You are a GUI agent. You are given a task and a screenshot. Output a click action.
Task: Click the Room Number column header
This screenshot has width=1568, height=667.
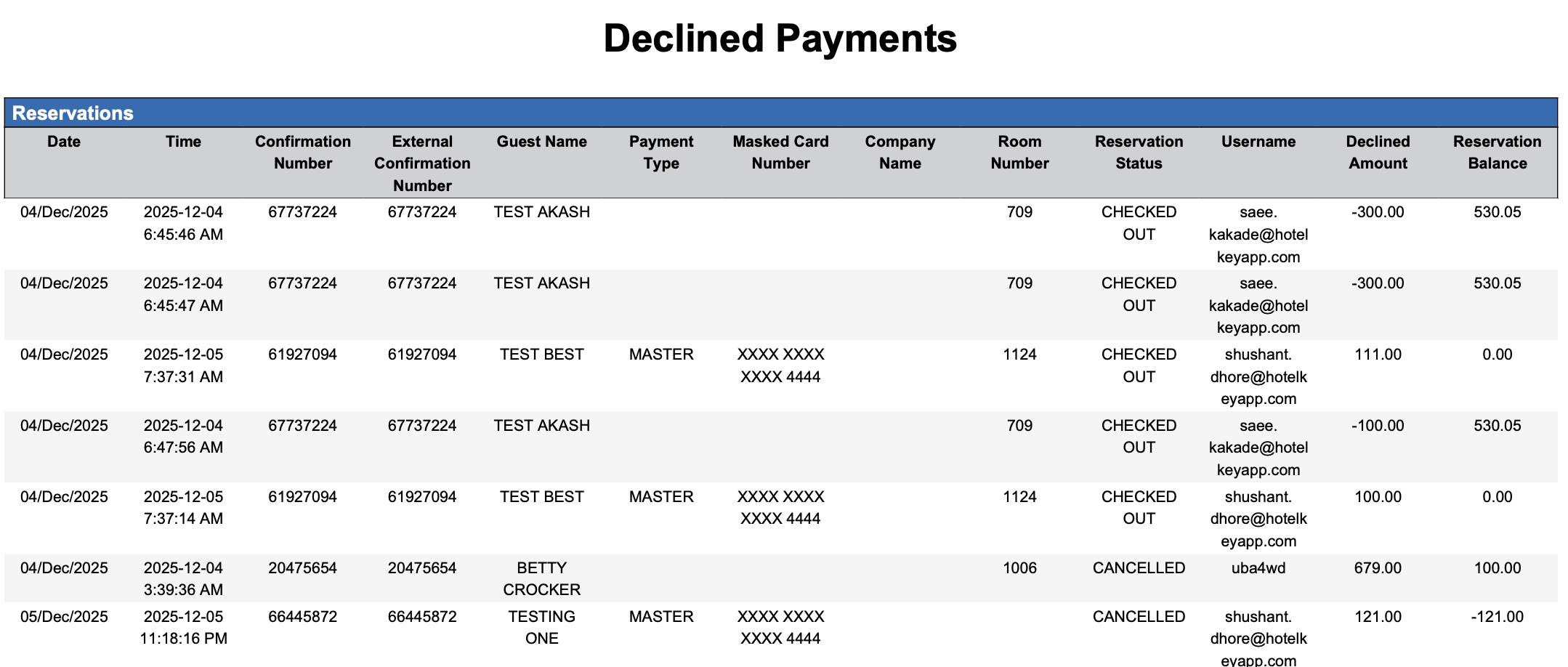[x=1019, y=153]
